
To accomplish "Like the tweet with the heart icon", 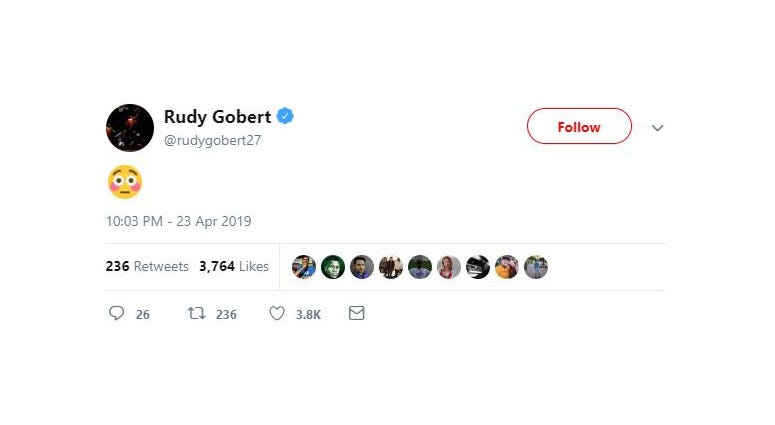I will point(277,313).
